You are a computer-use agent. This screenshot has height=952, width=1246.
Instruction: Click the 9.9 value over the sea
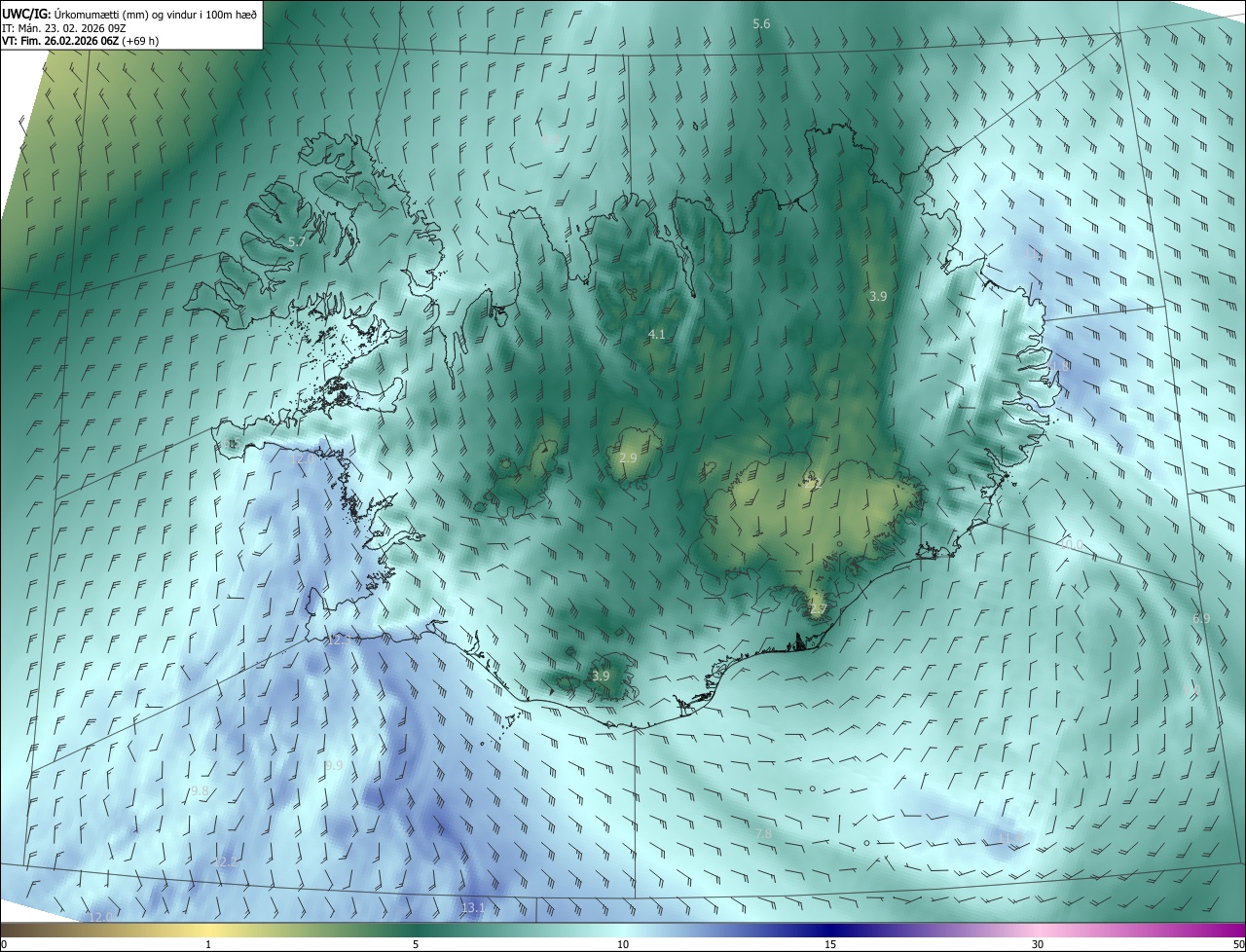pos(334,766)
